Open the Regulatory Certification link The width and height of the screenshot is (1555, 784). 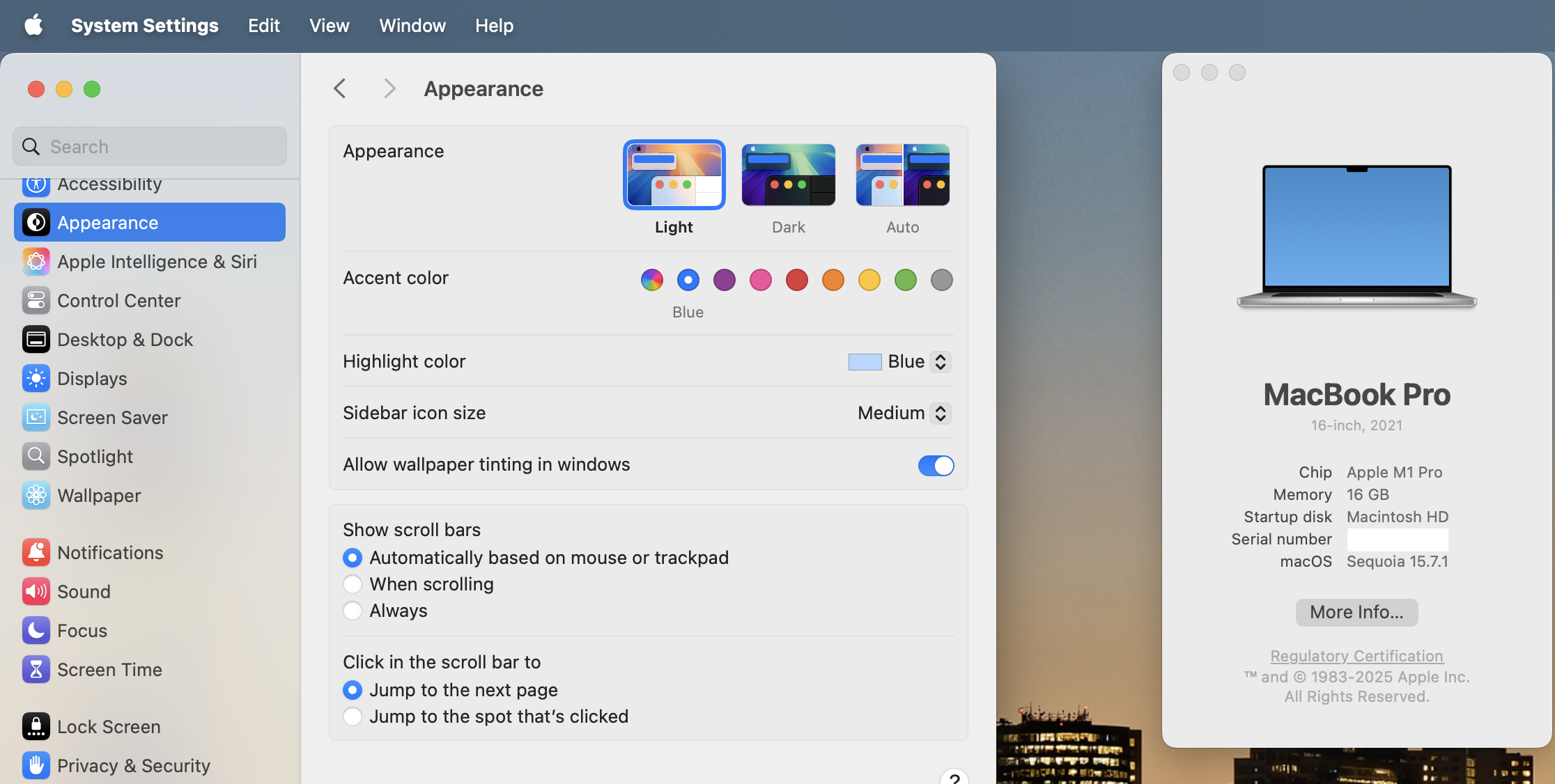coord(1356,656)
